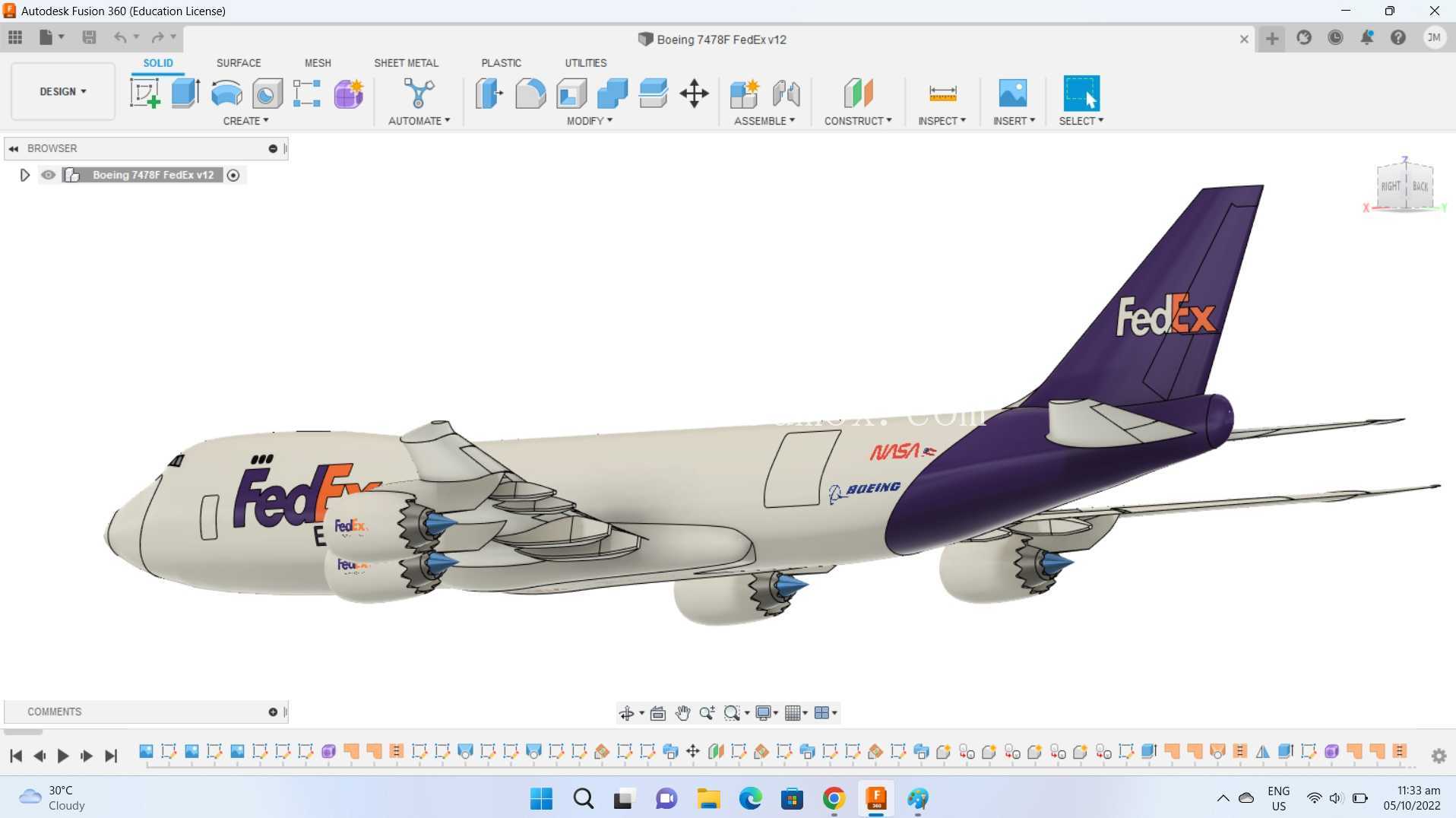Click the Save icon
1456x818 pixels.
pos(89,37)
